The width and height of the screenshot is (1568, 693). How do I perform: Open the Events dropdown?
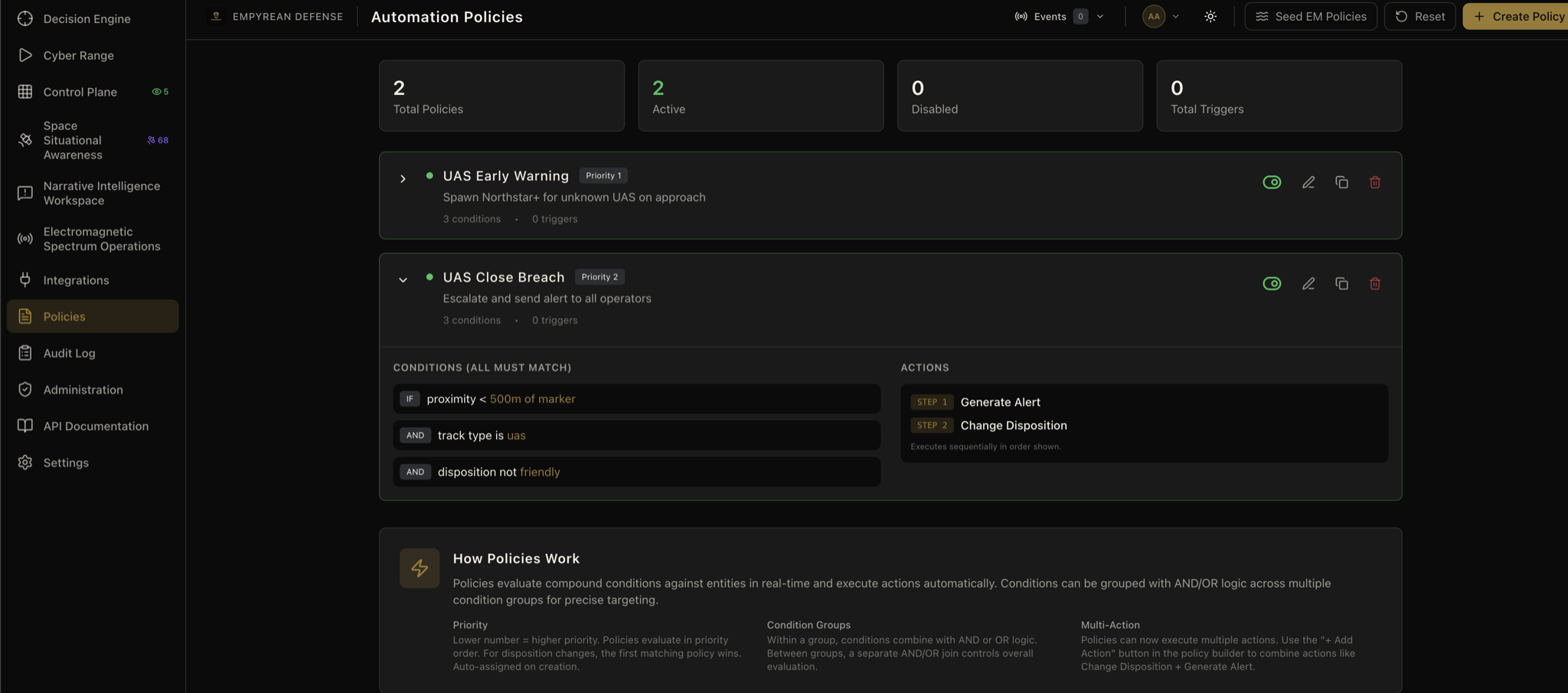click(1060, 16)
